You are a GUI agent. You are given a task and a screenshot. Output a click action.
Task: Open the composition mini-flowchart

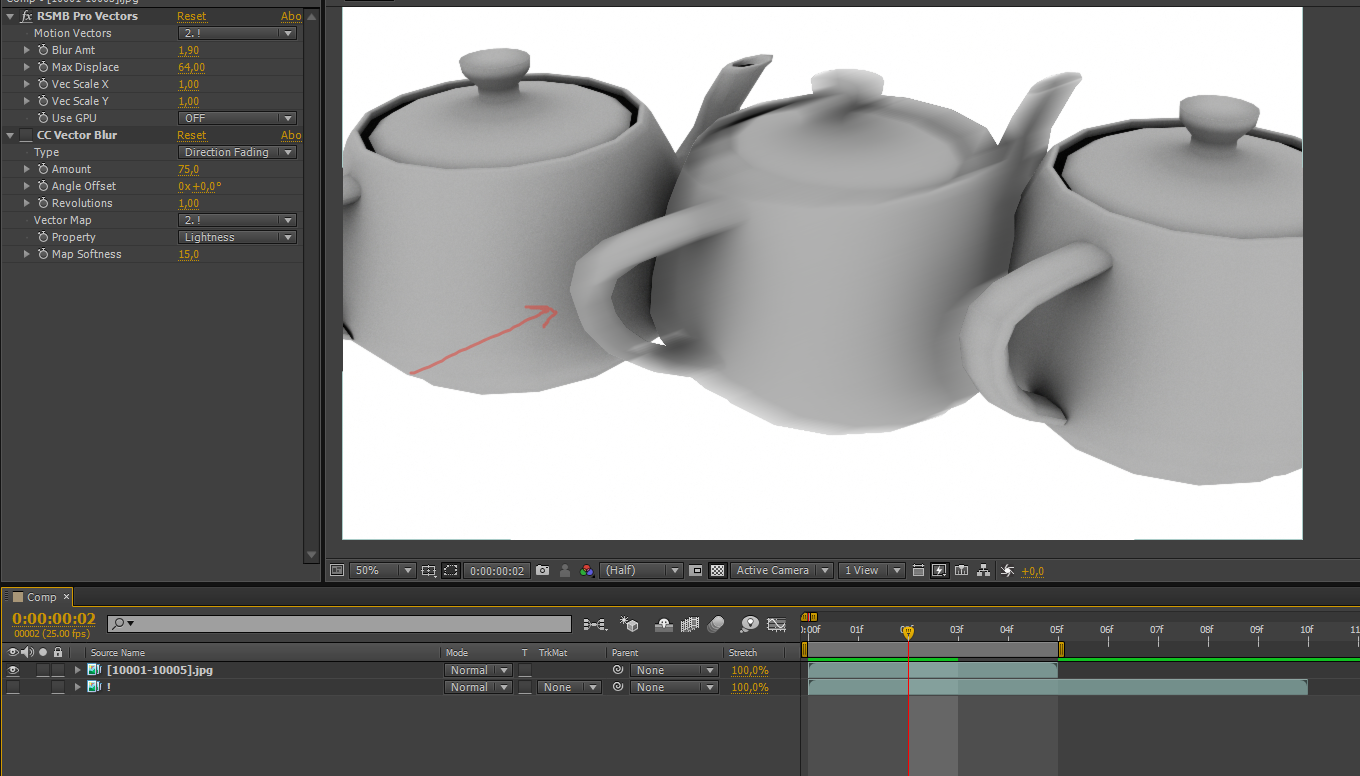[x=595, y=624]
